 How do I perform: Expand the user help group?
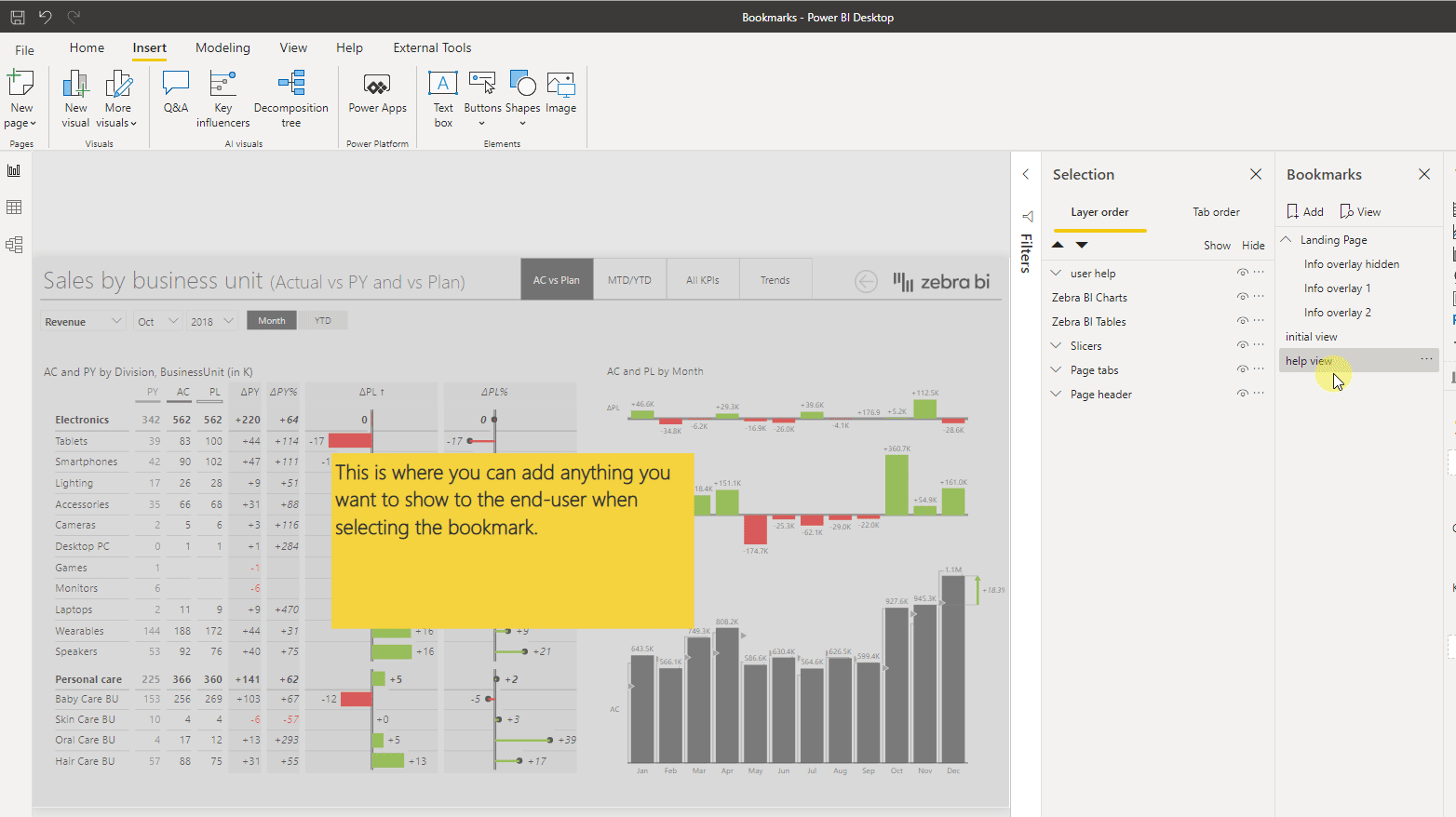coord(1057,273)
